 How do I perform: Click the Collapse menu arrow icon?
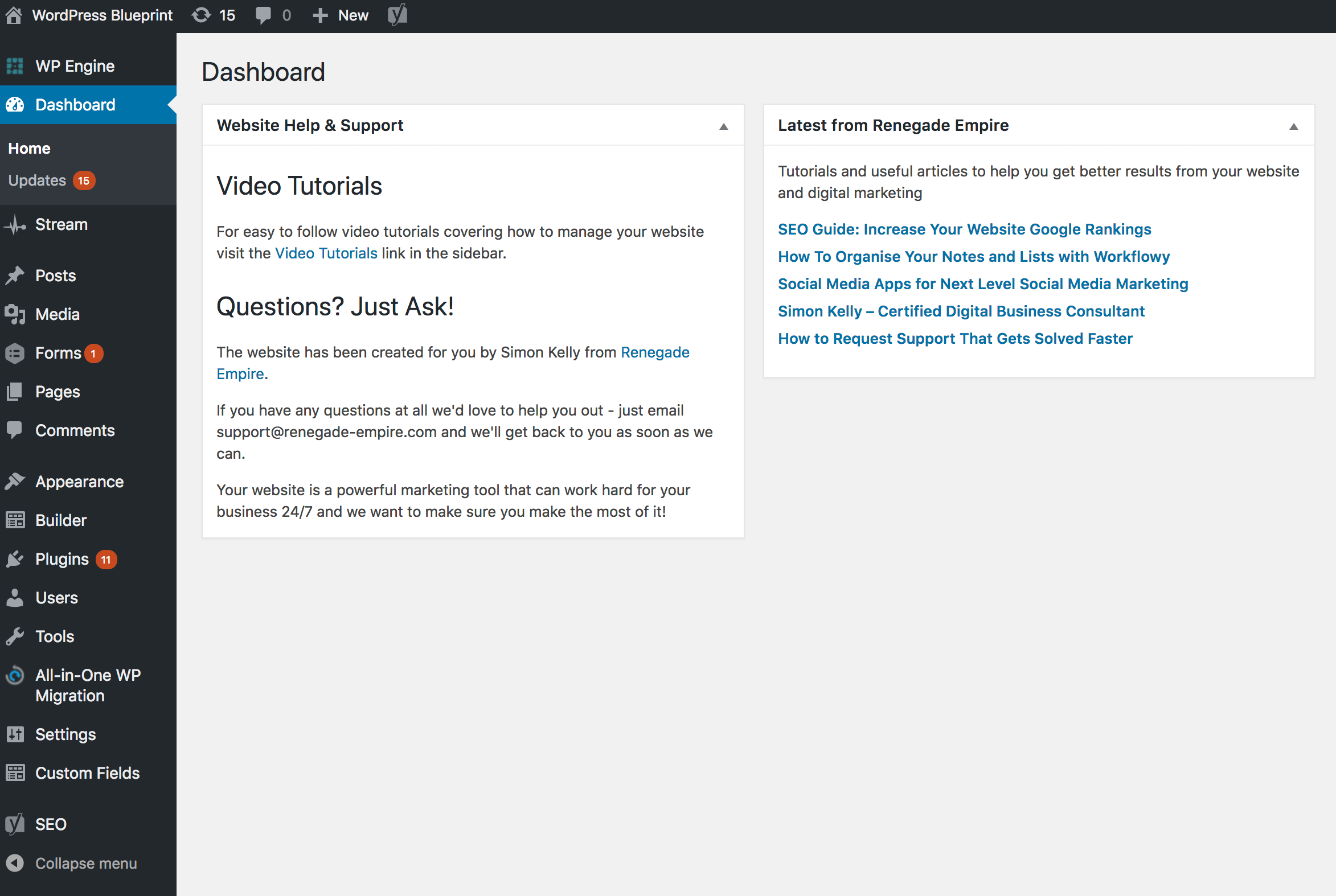click(15, 864)
